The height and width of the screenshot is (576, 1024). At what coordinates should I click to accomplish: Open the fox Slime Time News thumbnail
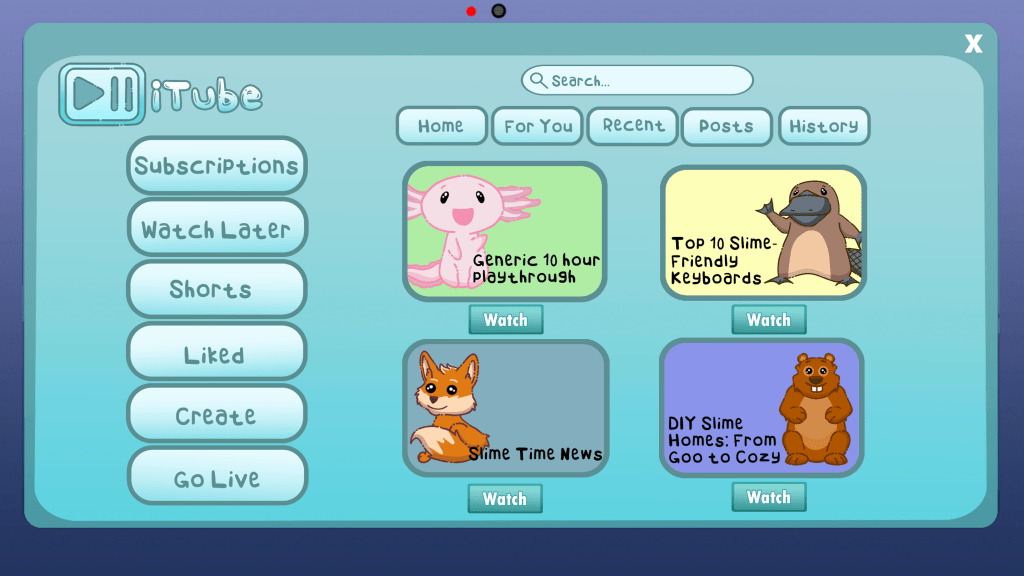pos(505,408)
